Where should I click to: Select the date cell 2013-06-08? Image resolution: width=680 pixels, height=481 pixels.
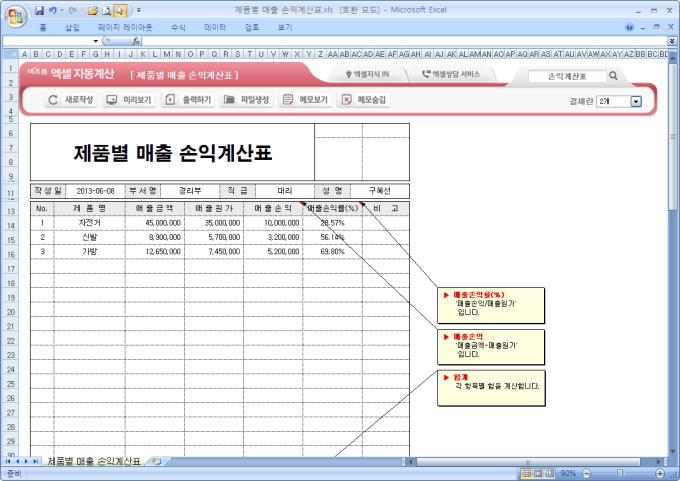pyautogui.click(x=95, y=191)
